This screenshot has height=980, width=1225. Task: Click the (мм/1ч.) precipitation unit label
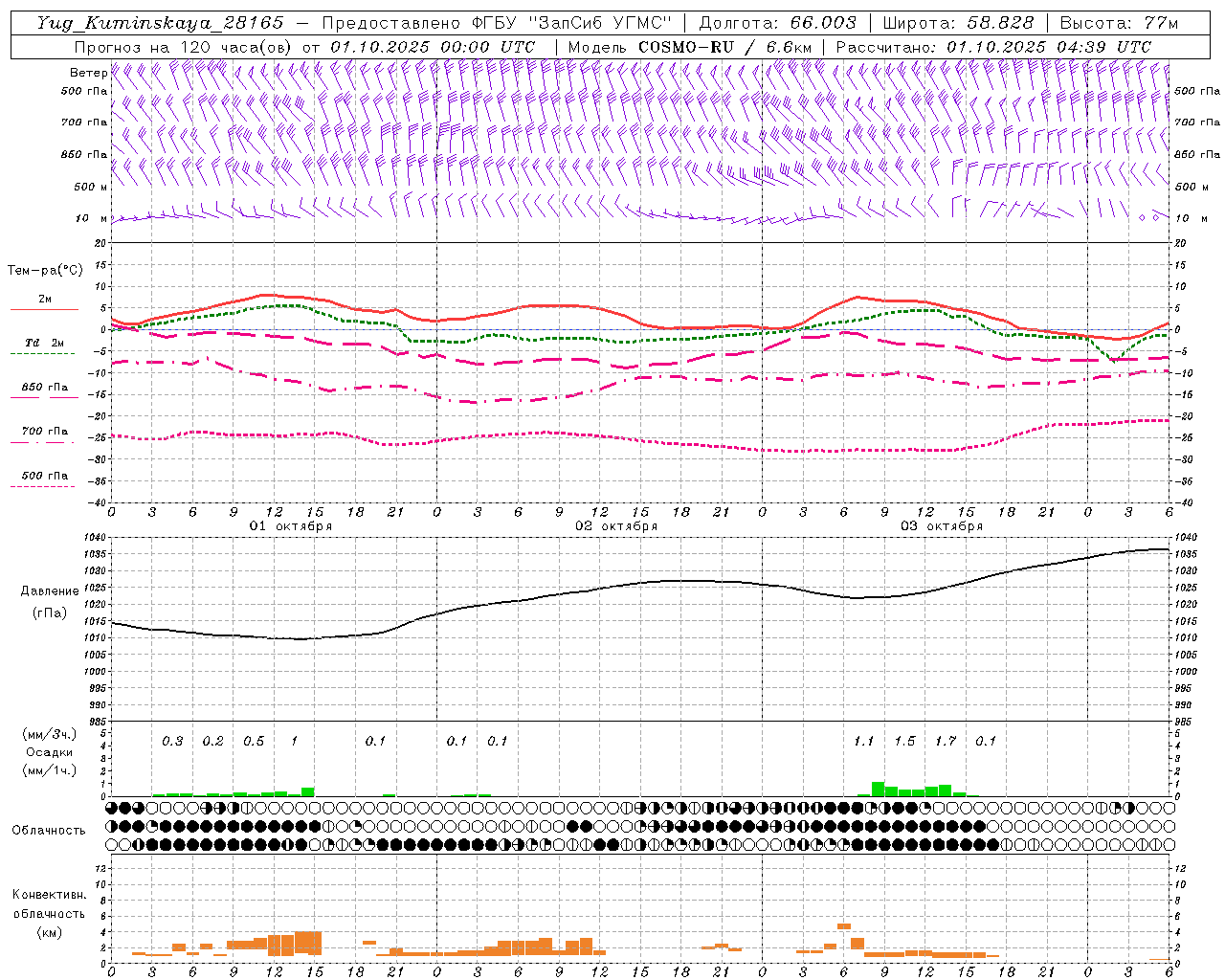point(50,770)
